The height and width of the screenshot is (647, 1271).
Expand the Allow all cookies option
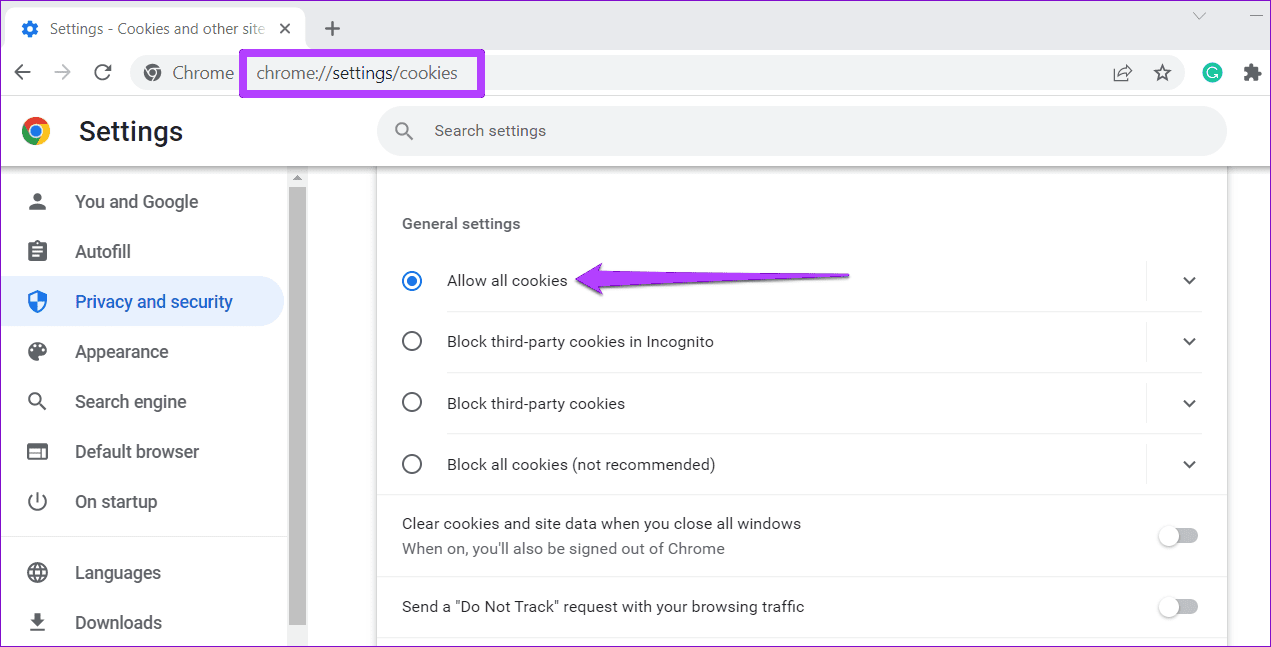[x=1189, y=281]
